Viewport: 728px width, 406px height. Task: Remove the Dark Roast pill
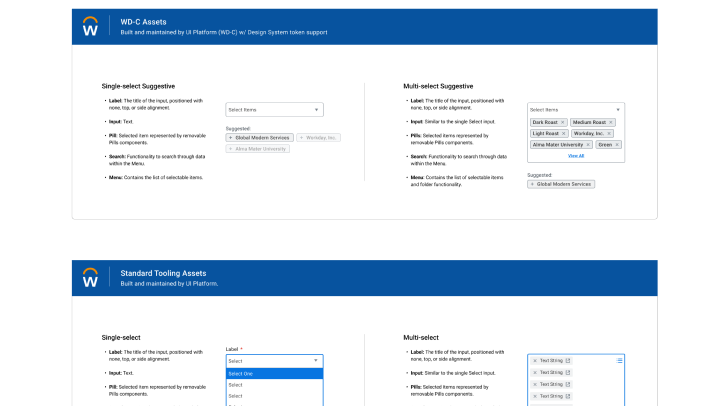pyautogui.click(x=563, y=122)
